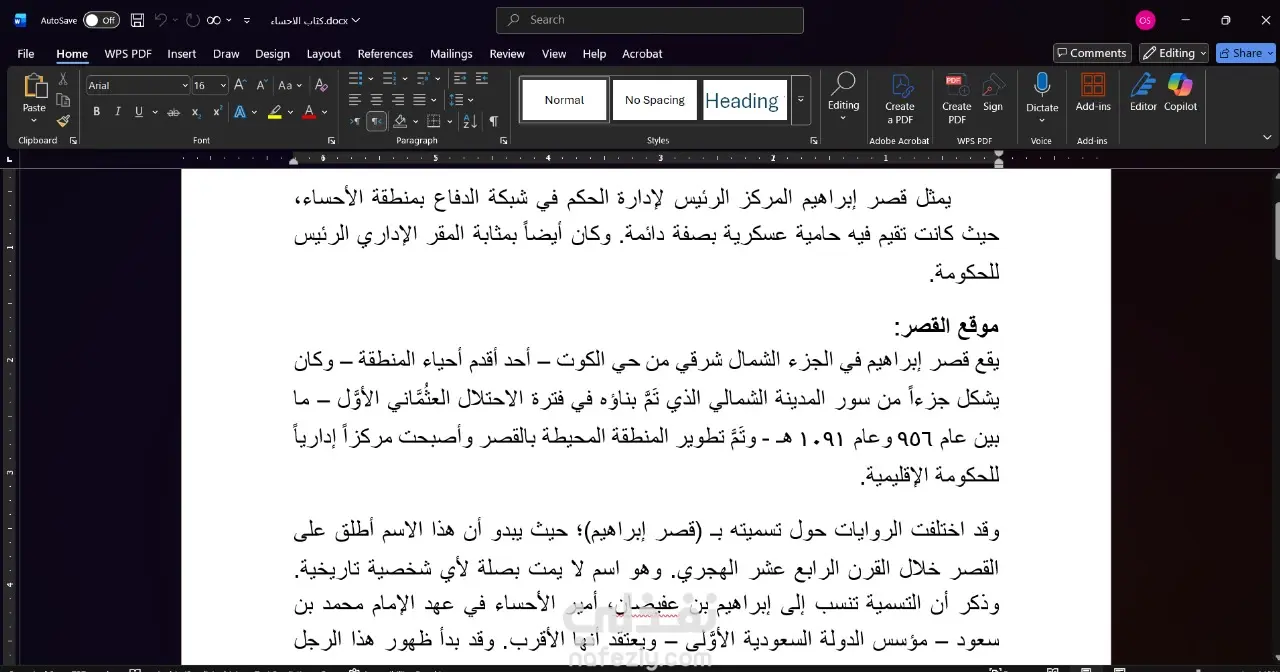Viewport: 1280px width, 672px height.
Task: Select the Format Painter brush
Action: (x=63, y=121)
